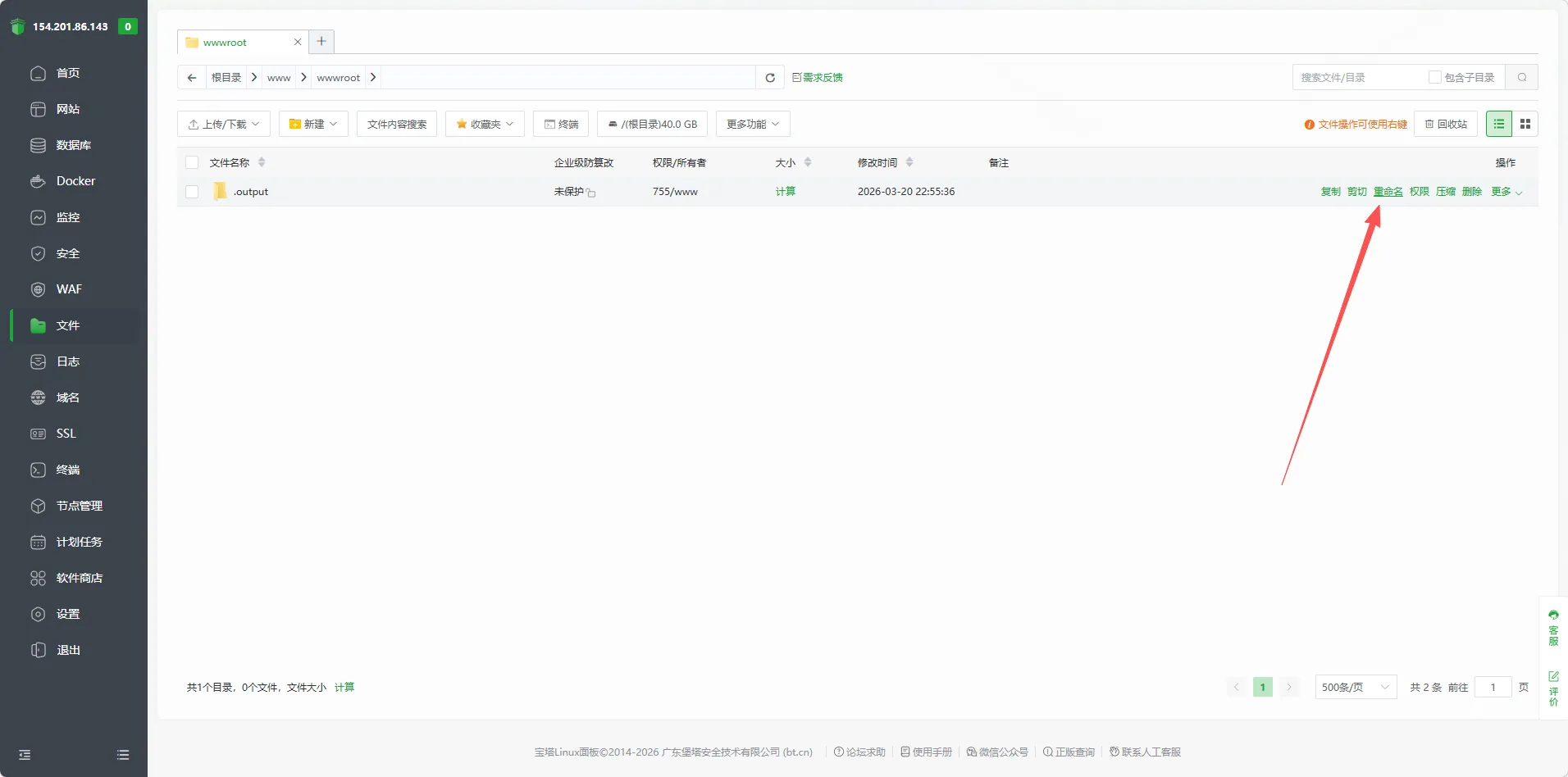Select the .output folder checkbox
This screenshot has width=1568, height=777.
(192, 192)
